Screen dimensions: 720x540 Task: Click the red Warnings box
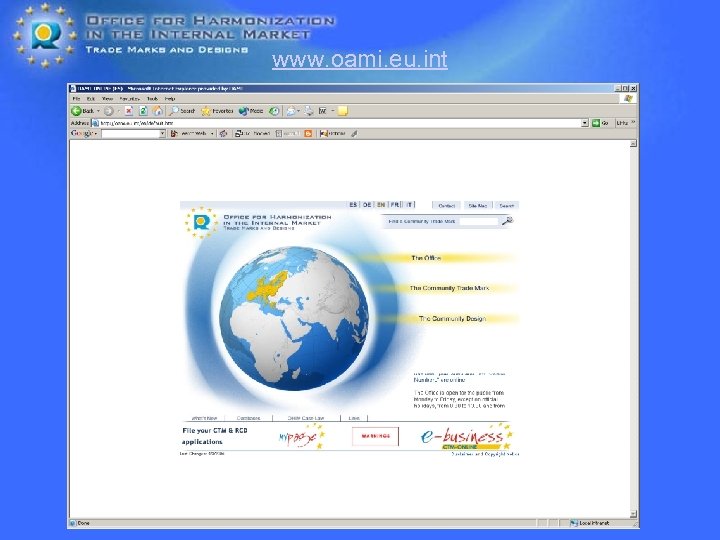click(375, 436)
